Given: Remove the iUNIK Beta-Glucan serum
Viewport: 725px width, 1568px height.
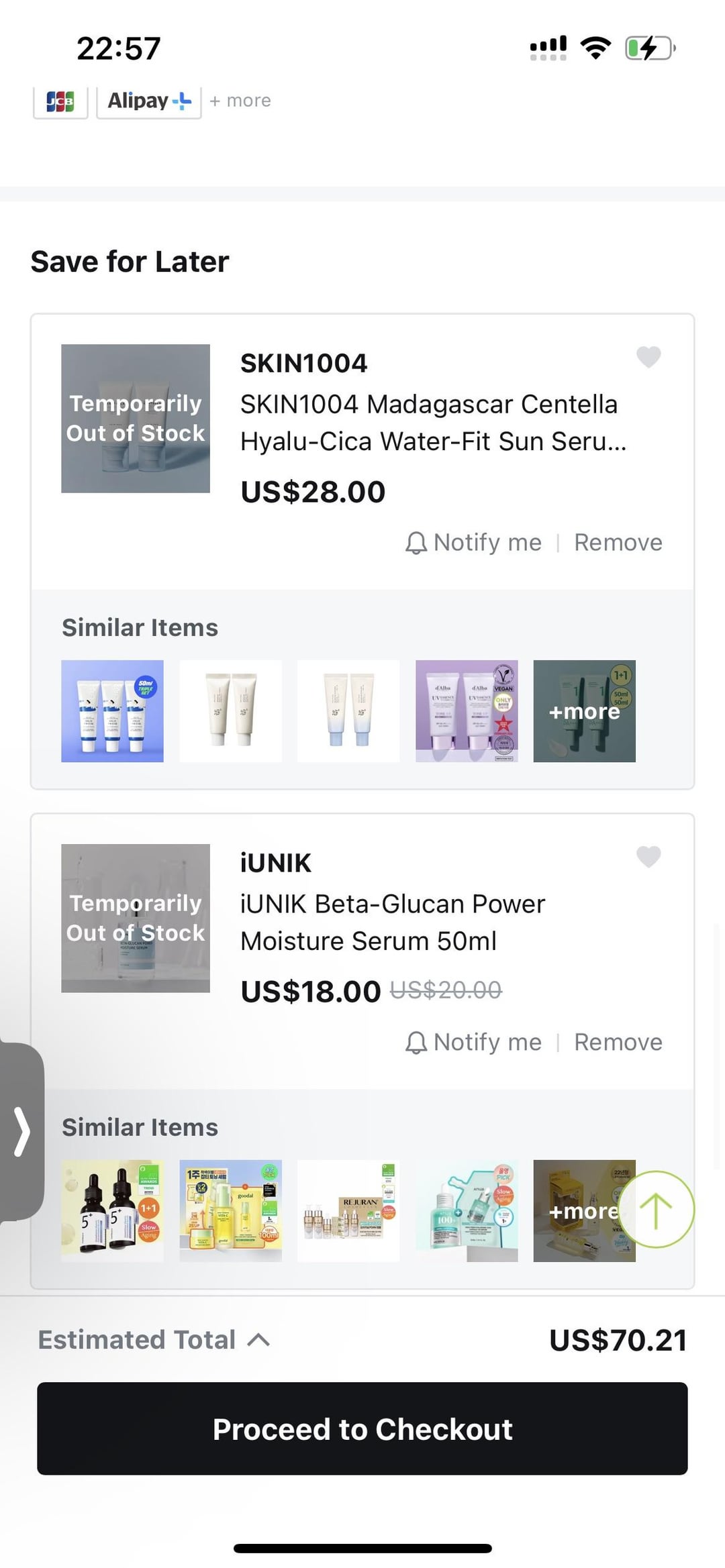Looking at the screenshot, I should tap(618, 1043).
